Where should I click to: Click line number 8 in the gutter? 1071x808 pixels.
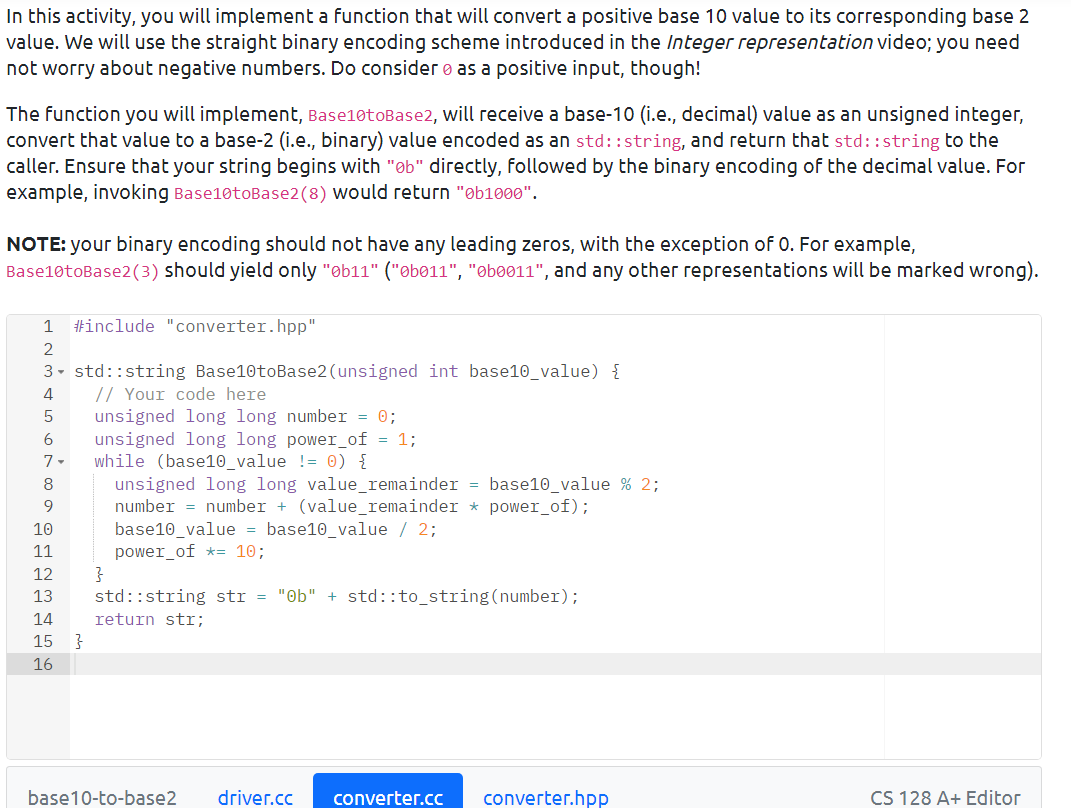click(47, 483)
